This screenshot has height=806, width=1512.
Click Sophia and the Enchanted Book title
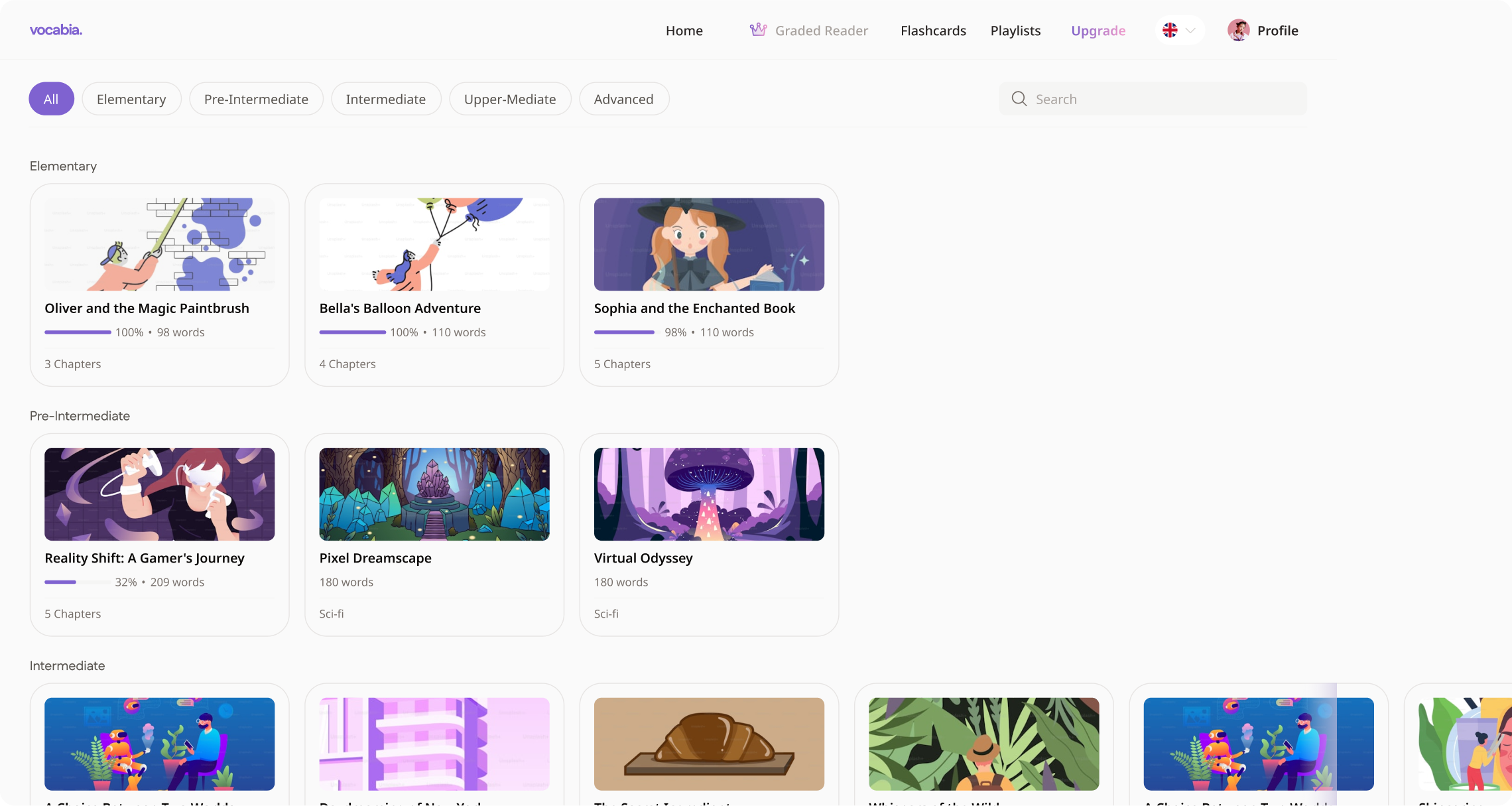click(694, 308)
